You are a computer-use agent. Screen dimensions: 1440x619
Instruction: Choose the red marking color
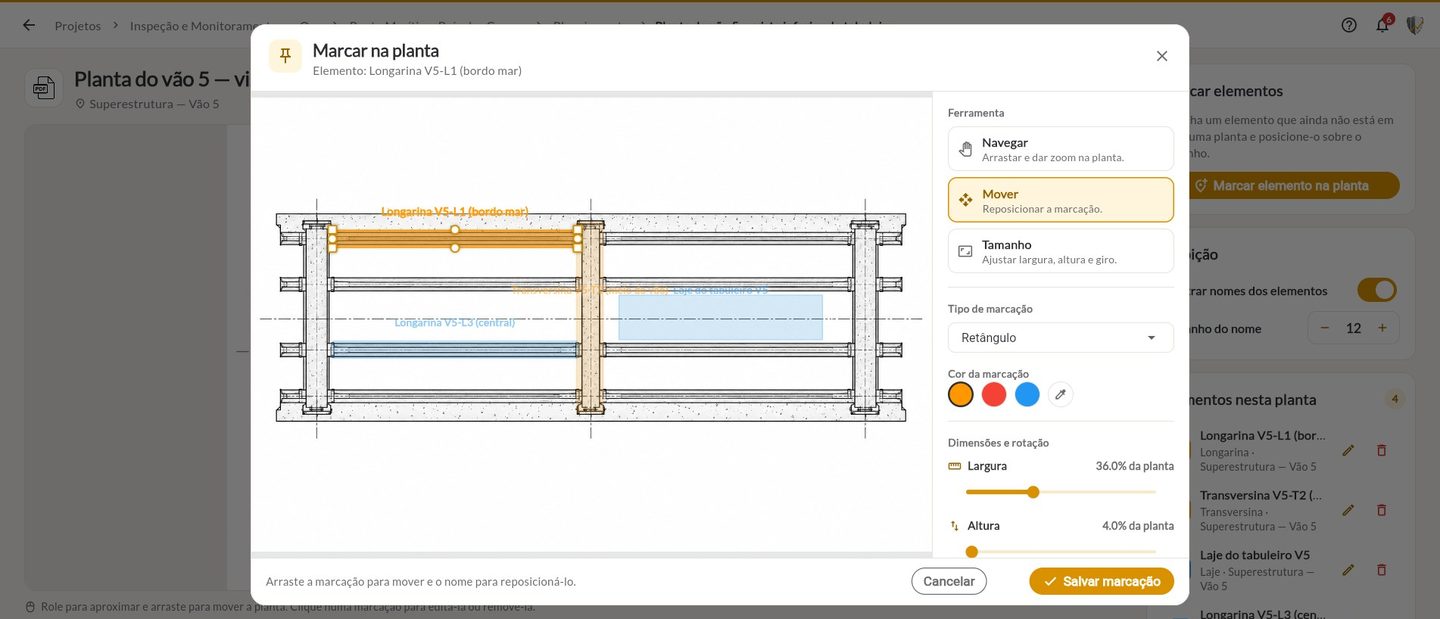pyautogui.click(x=994, y=394)
